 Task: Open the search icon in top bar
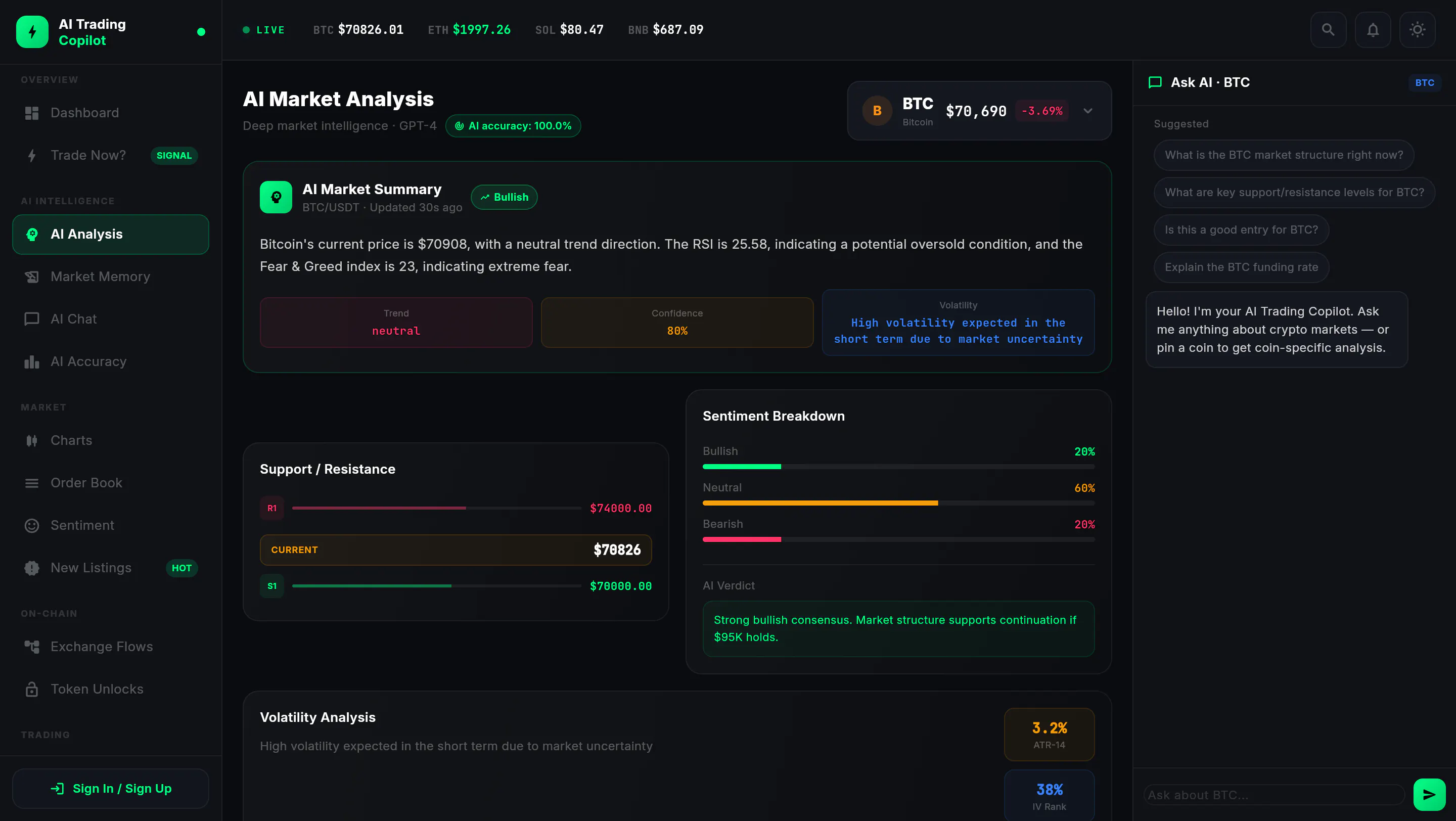point(1328,29)
